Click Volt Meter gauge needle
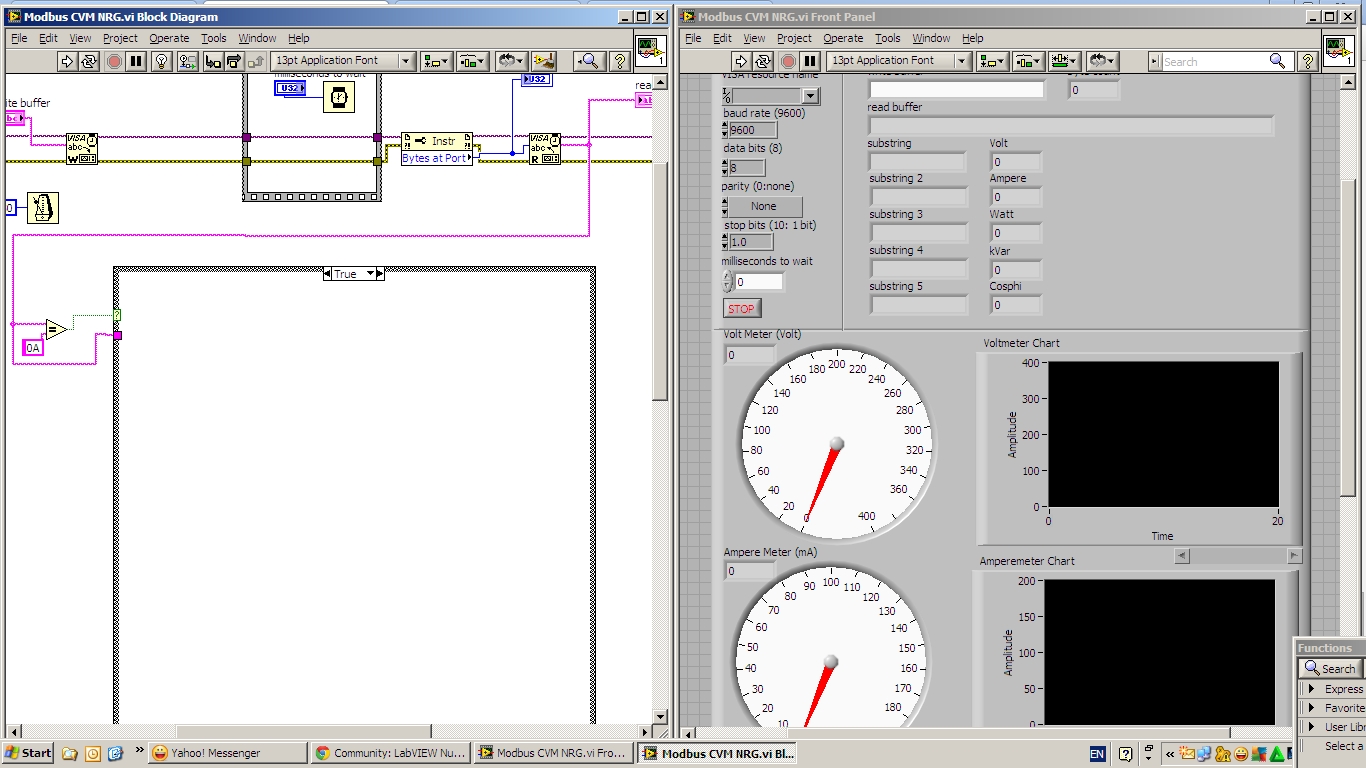Image resolution: width=1366 pixels, height=768 pixels. pos(823,480)
